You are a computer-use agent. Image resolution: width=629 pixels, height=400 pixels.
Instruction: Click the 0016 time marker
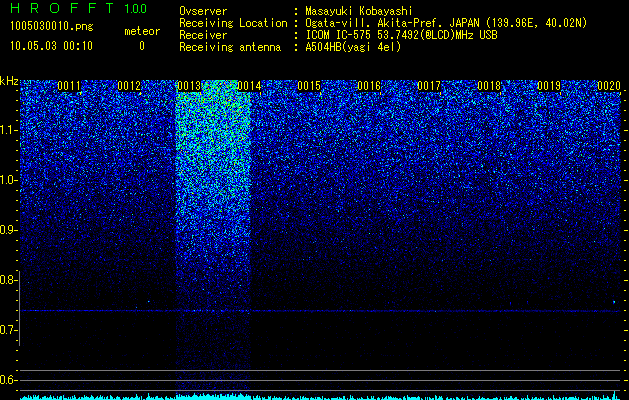(369, 86)
